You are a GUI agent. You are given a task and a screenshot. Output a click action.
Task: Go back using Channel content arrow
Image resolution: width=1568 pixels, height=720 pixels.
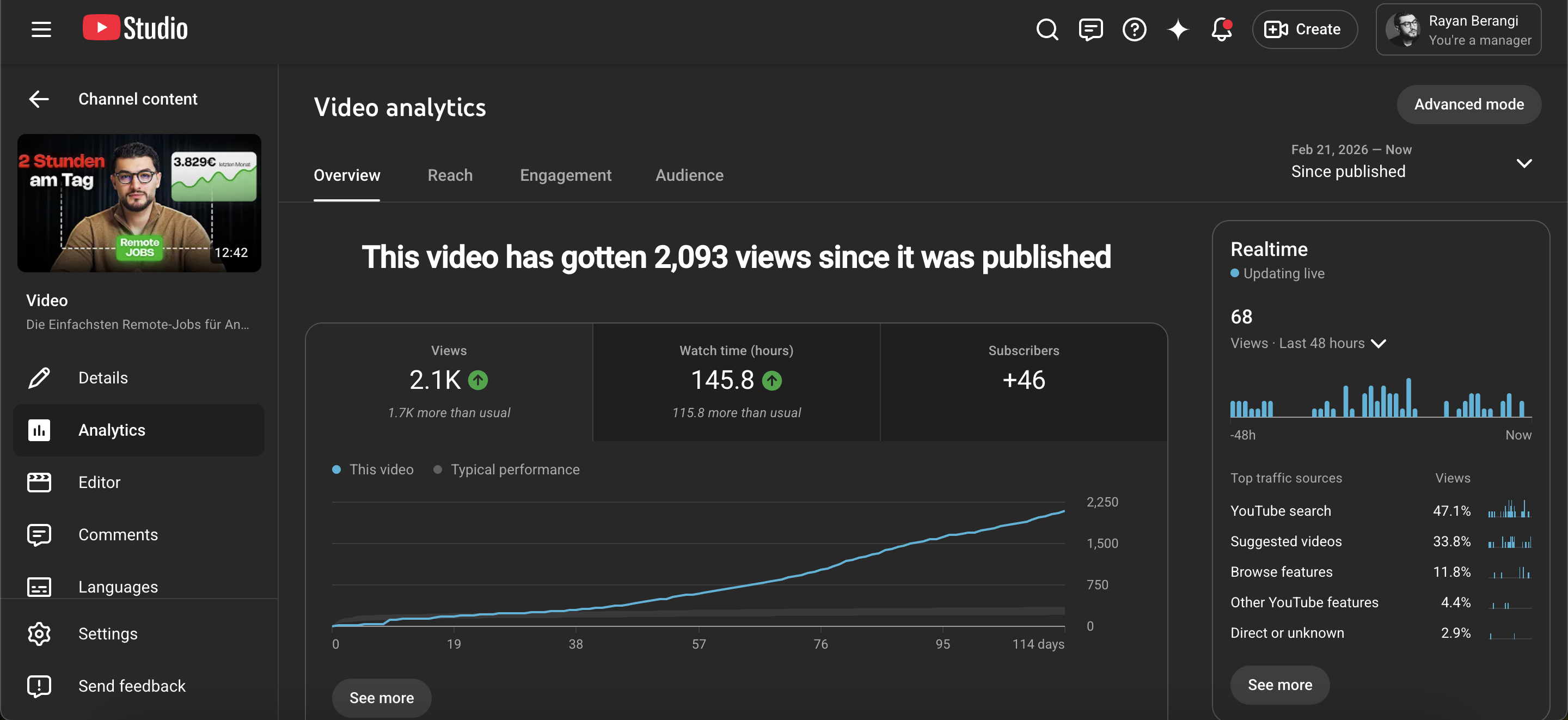(39, 99)
